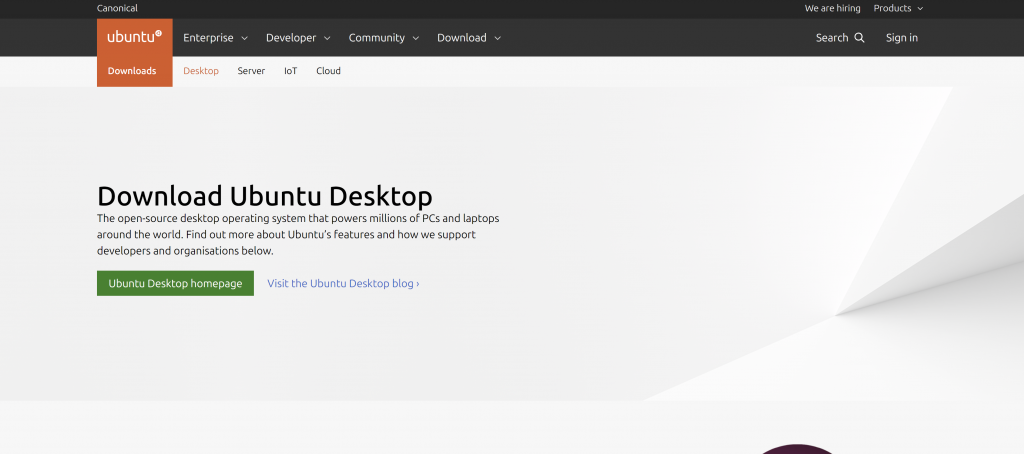1024x454 pixels.
Task: Click the Download Ubuntu Desktop heading
Action: click(264, 196)
